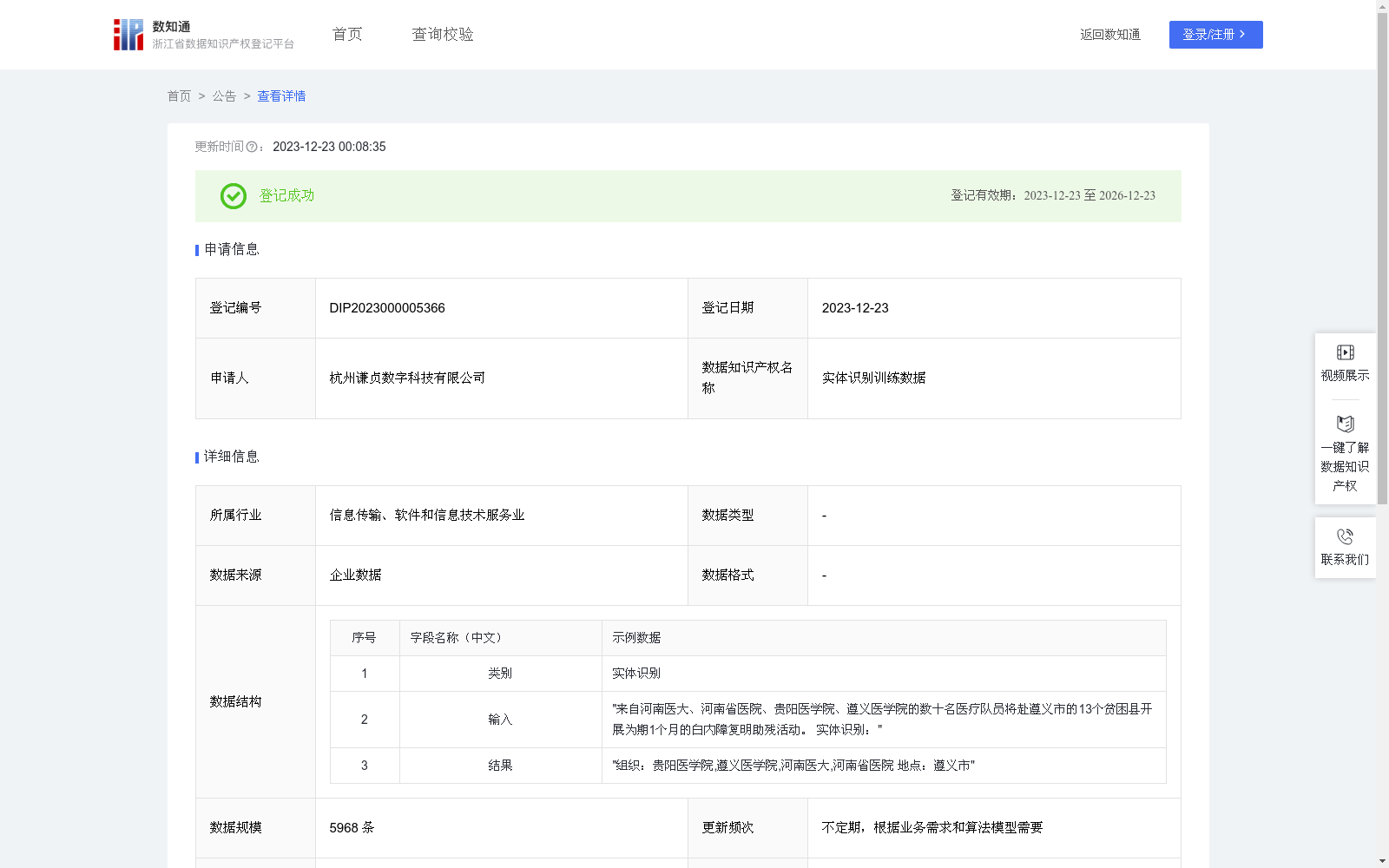Screen dimensions: 1389x868
Task: Click the 输入 field cell
Action: point(500,720)
